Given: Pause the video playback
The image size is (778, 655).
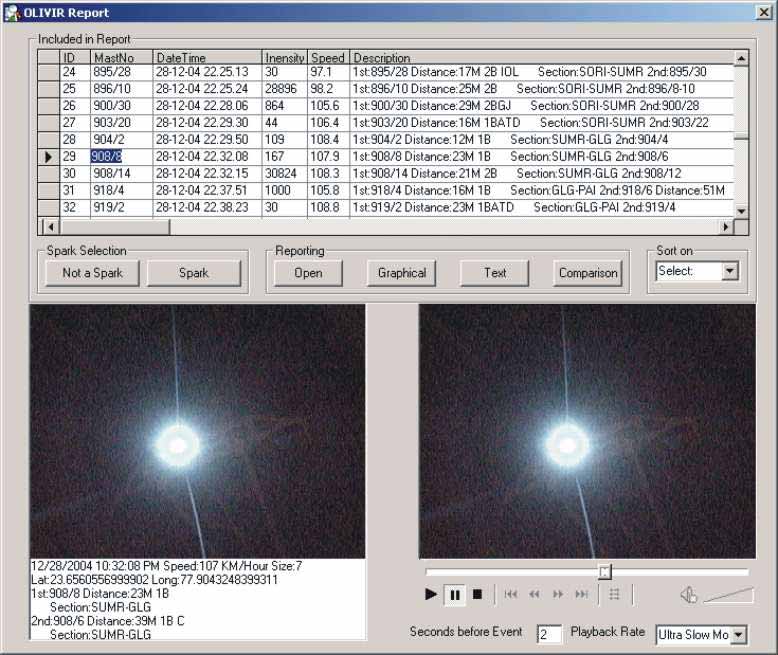Looking at the screenshot, I should click(x=455, y=594).
